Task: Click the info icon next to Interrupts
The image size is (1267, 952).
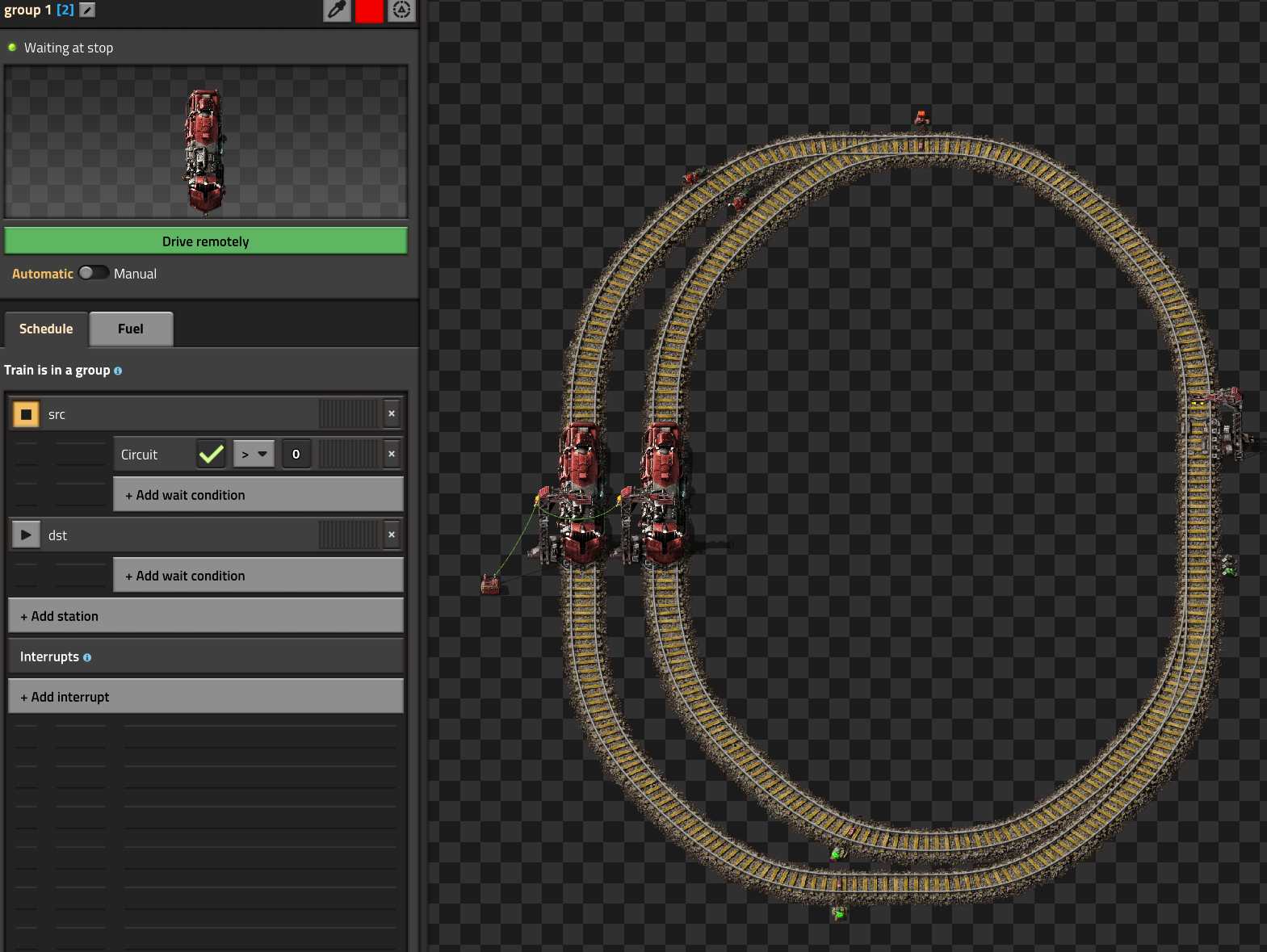Action: click(x=87, y=657)
